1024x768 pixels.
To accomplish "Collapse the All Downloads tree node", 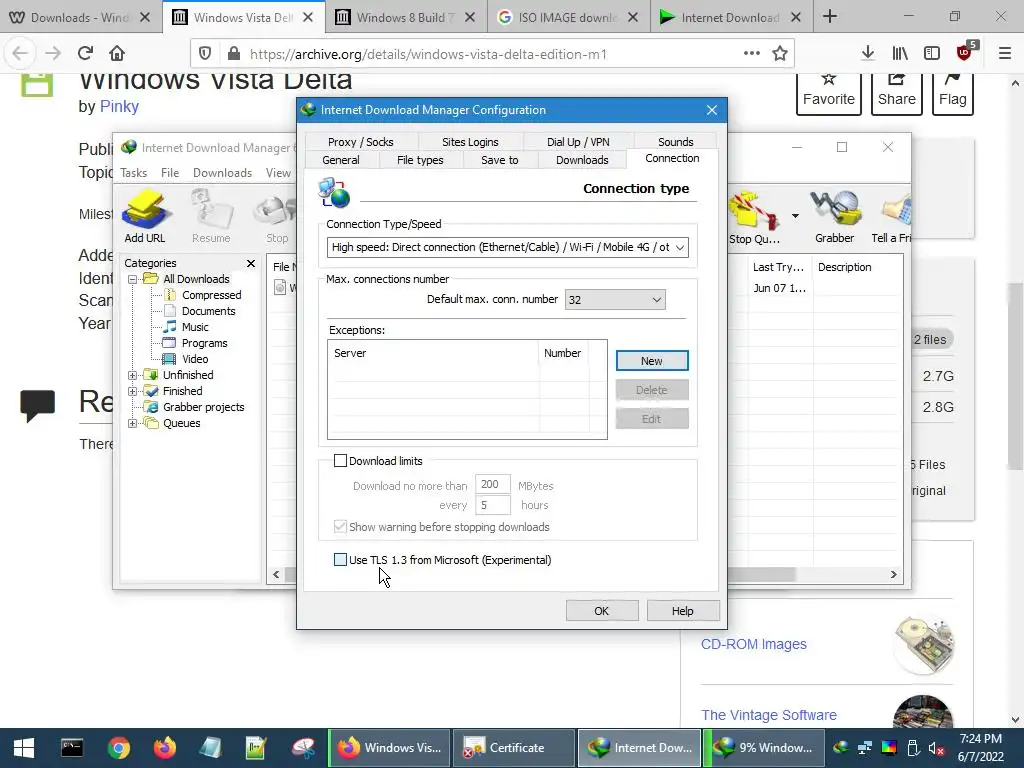I will coord(133,280).
